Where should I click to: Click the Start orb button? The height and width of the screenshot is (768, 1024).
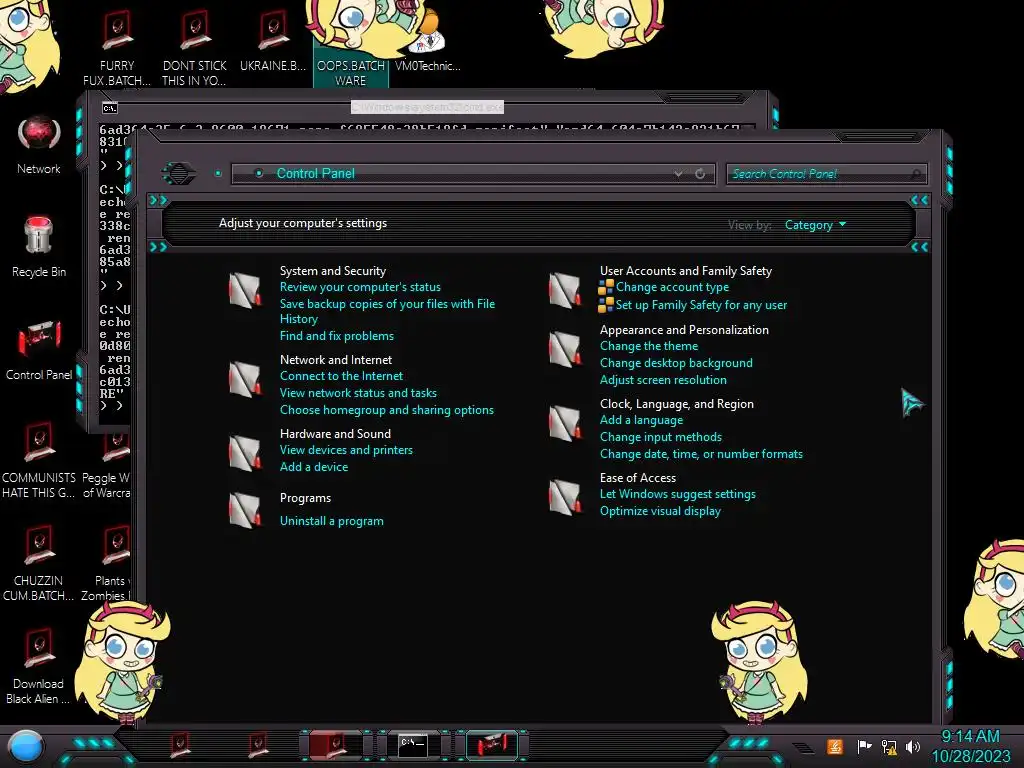coord(26,746)
